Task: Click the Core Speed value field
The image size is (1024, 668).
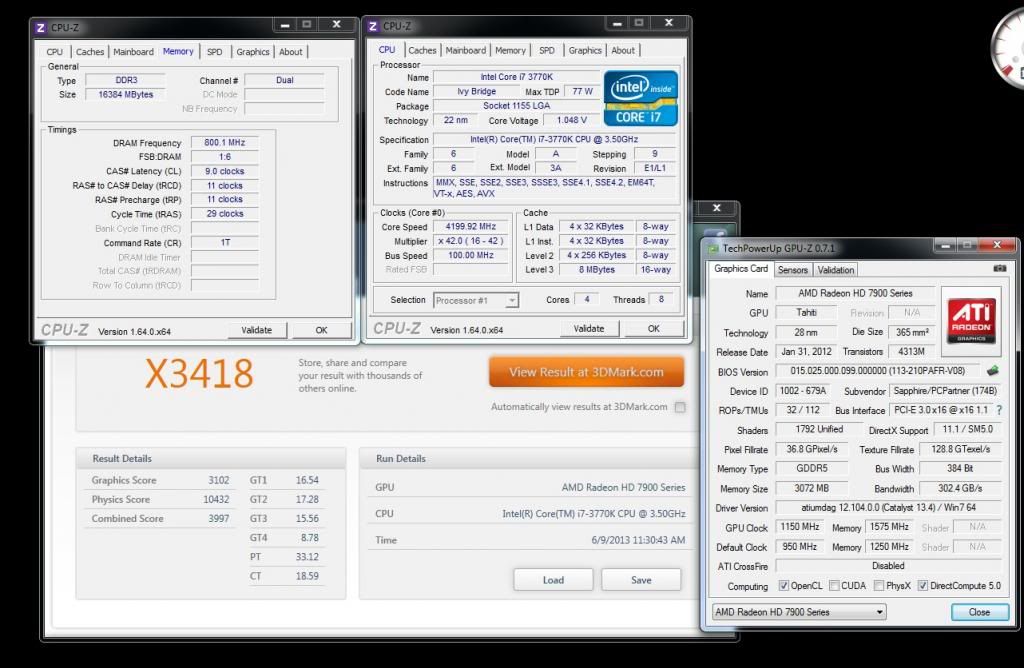Action: pos(471,227)
